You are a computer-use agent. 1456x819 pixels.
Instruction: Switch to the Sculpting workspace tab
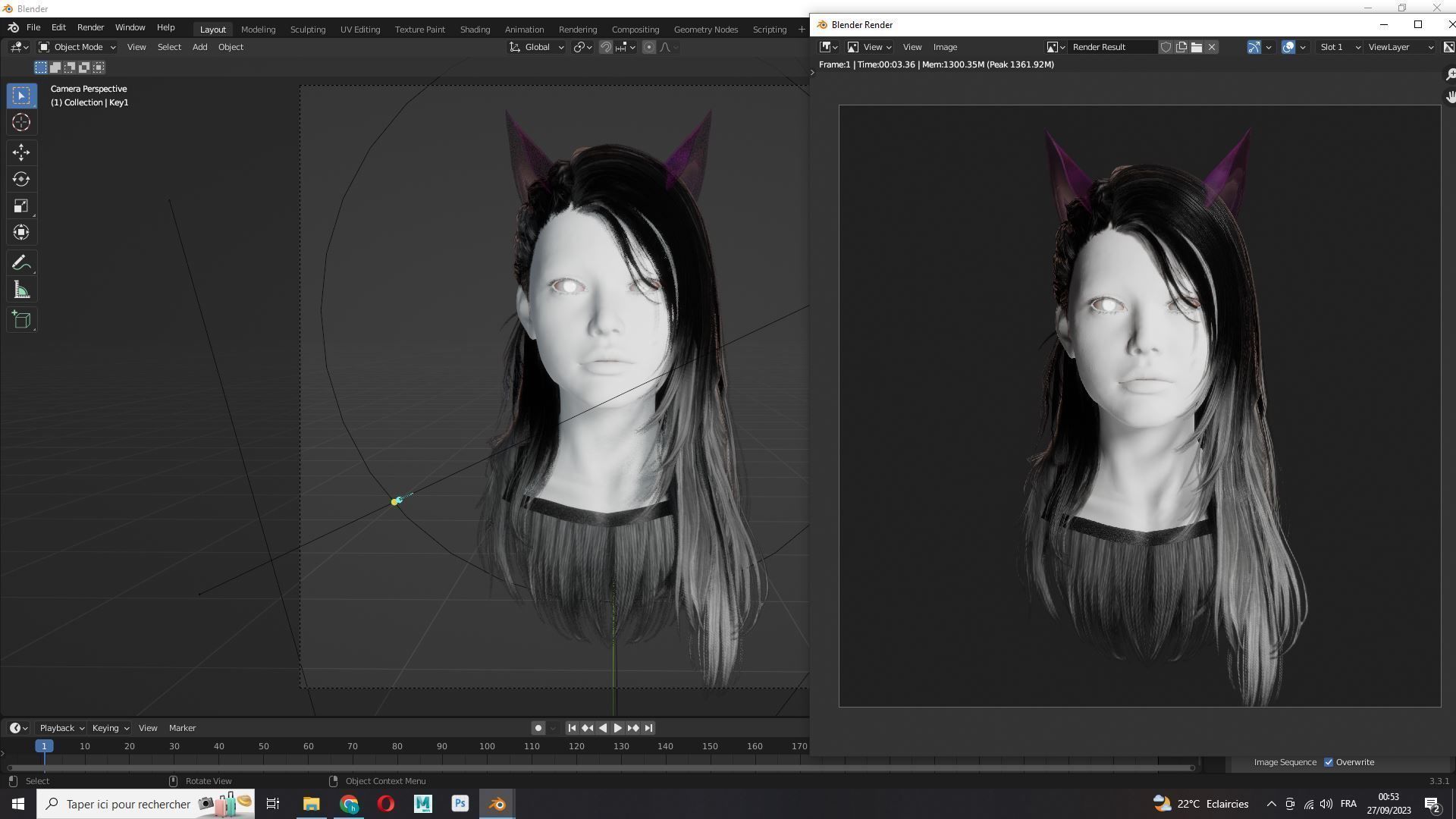308,30
